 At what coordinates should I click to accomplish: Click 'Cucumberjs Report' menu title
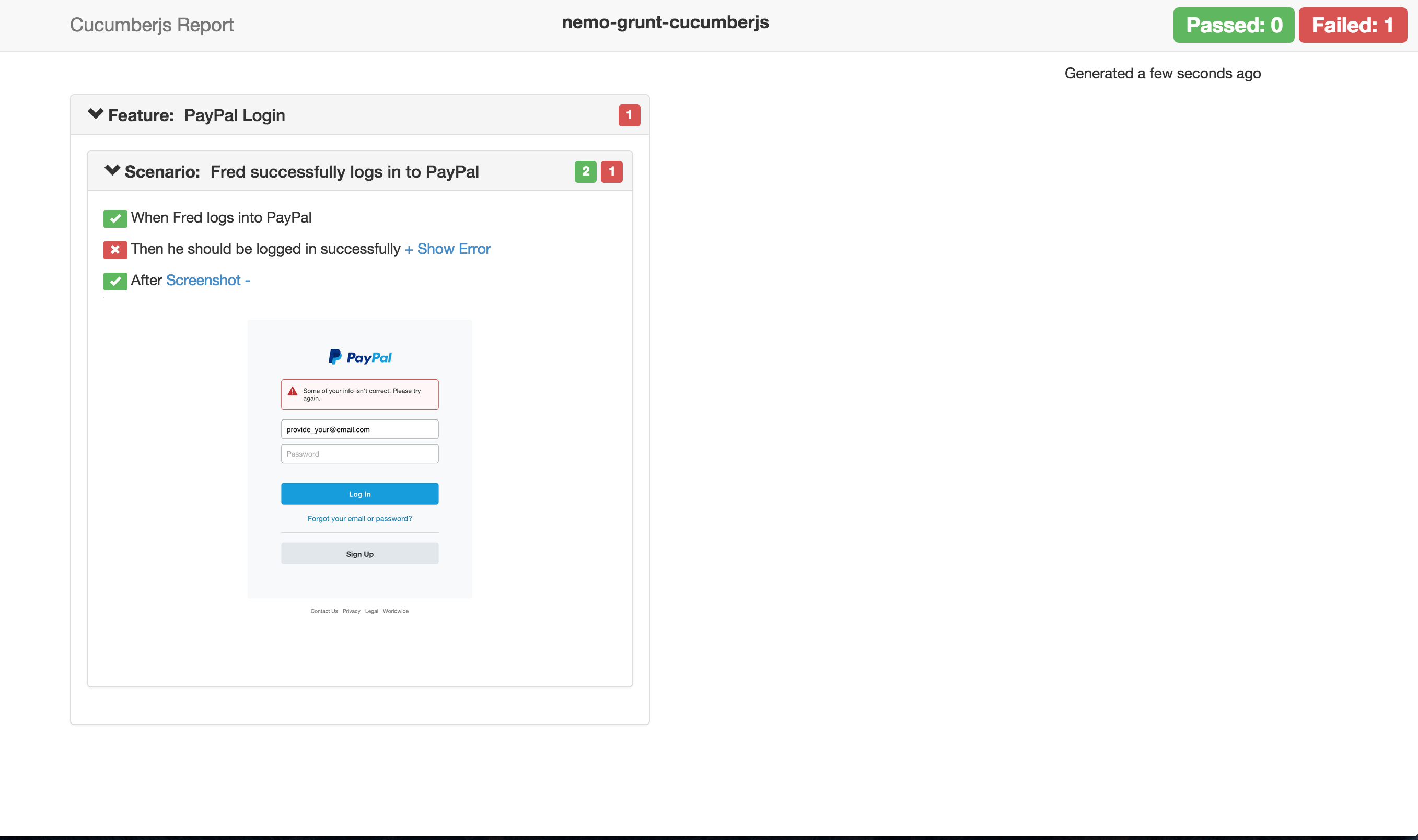[x=152, y=25]
